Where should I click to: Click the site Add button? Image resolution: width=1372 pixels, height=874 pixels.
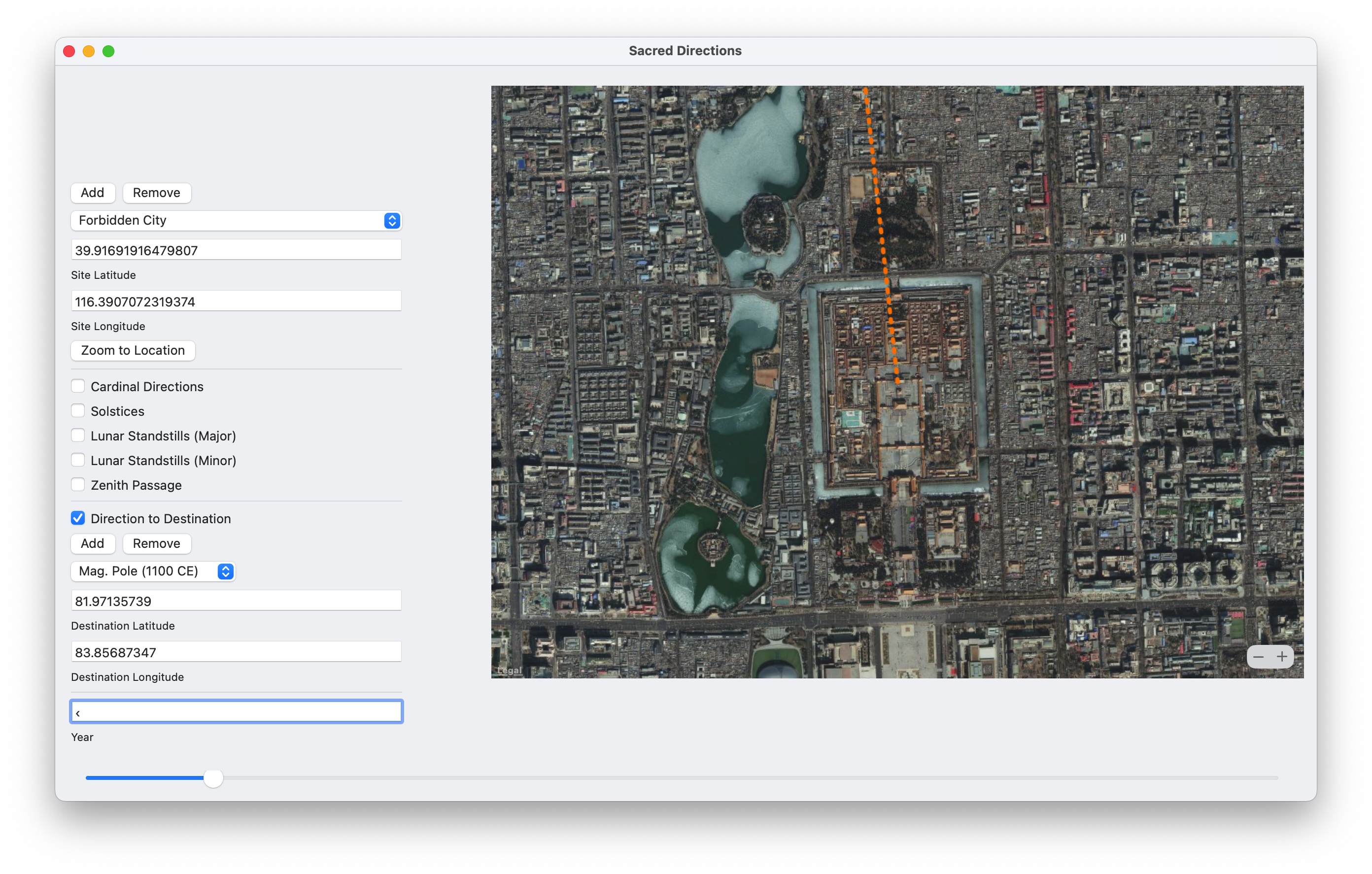[x=92, y=193]
